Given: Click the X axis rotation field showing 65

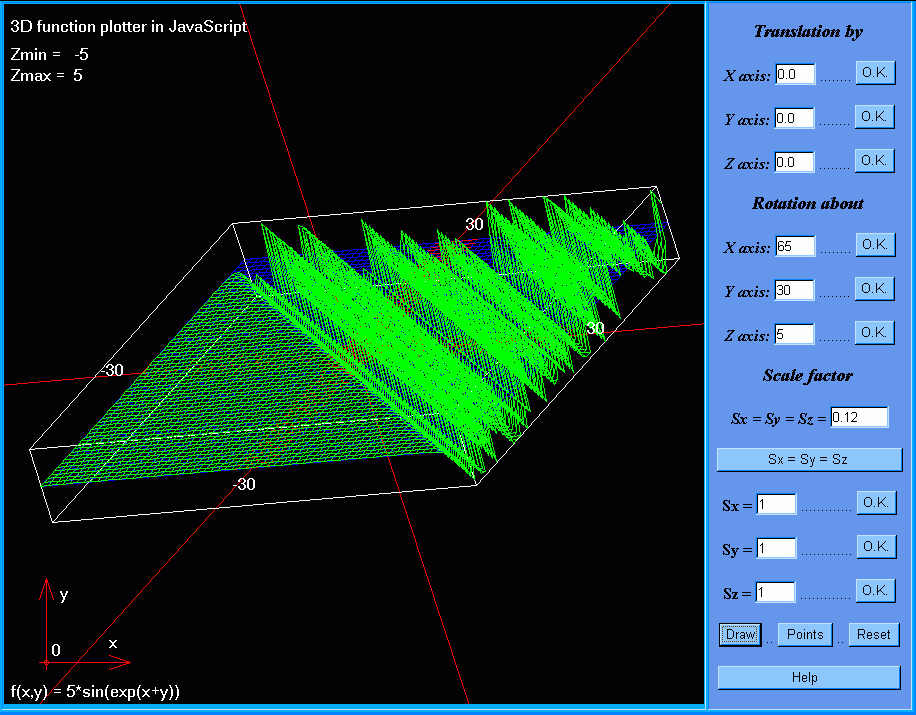Looking at the screenshot, I should (x=795, y=247).
